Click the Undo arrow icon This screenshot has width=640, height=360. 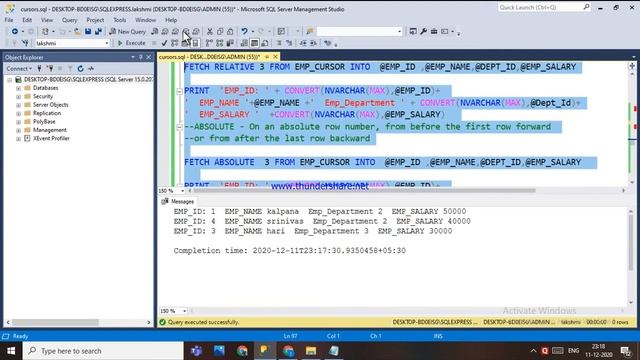coord(244,31)
